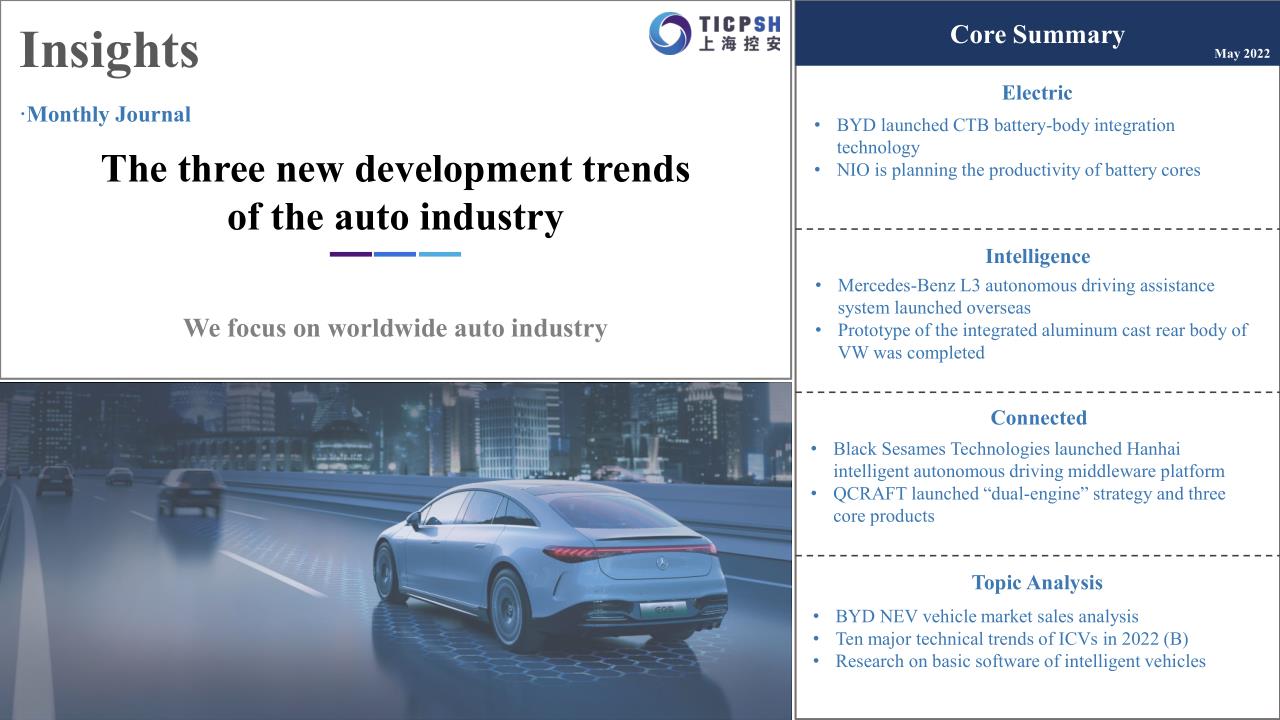
Task: Click the dark purple accent bar
Action: click(350, 254)
